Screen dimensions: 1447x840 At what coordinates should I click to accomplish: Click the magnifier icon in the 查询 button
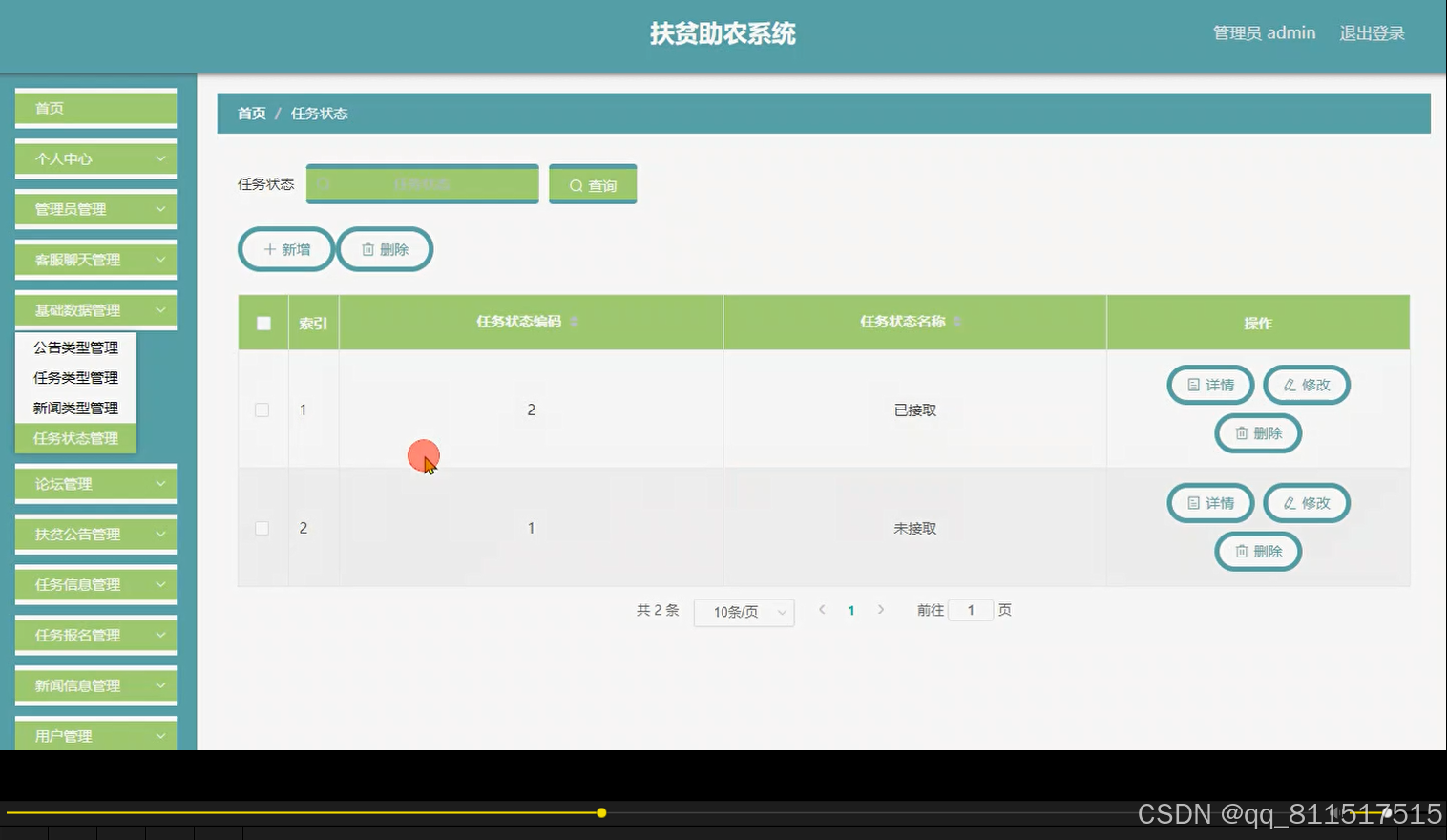tap(575, 184)
